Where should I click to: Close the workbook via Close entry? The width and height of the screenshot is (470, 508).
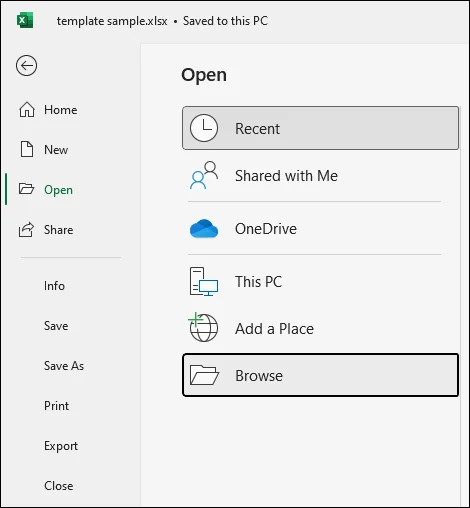click(x=59, y=486)
